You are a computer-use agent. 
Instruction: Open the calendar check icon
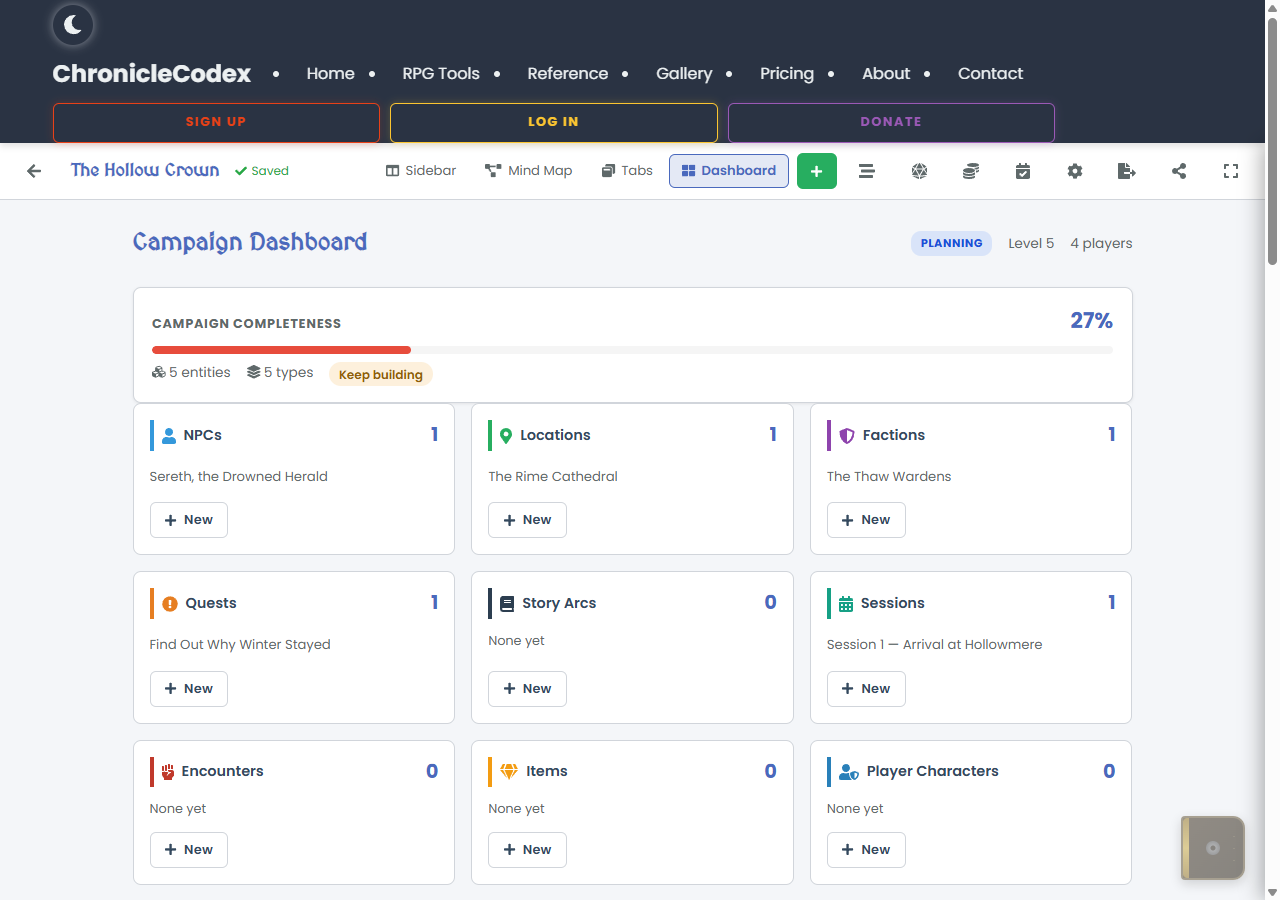coord(1023,171)
